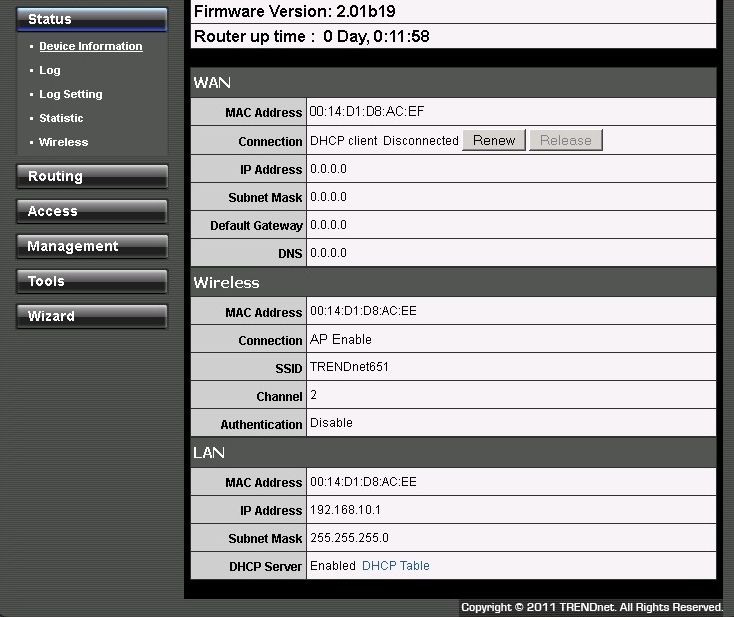Image resolution: width=734 pixels, height=617 pixels.
Task: Expand the Status menu section
Action: pos(91,20)
